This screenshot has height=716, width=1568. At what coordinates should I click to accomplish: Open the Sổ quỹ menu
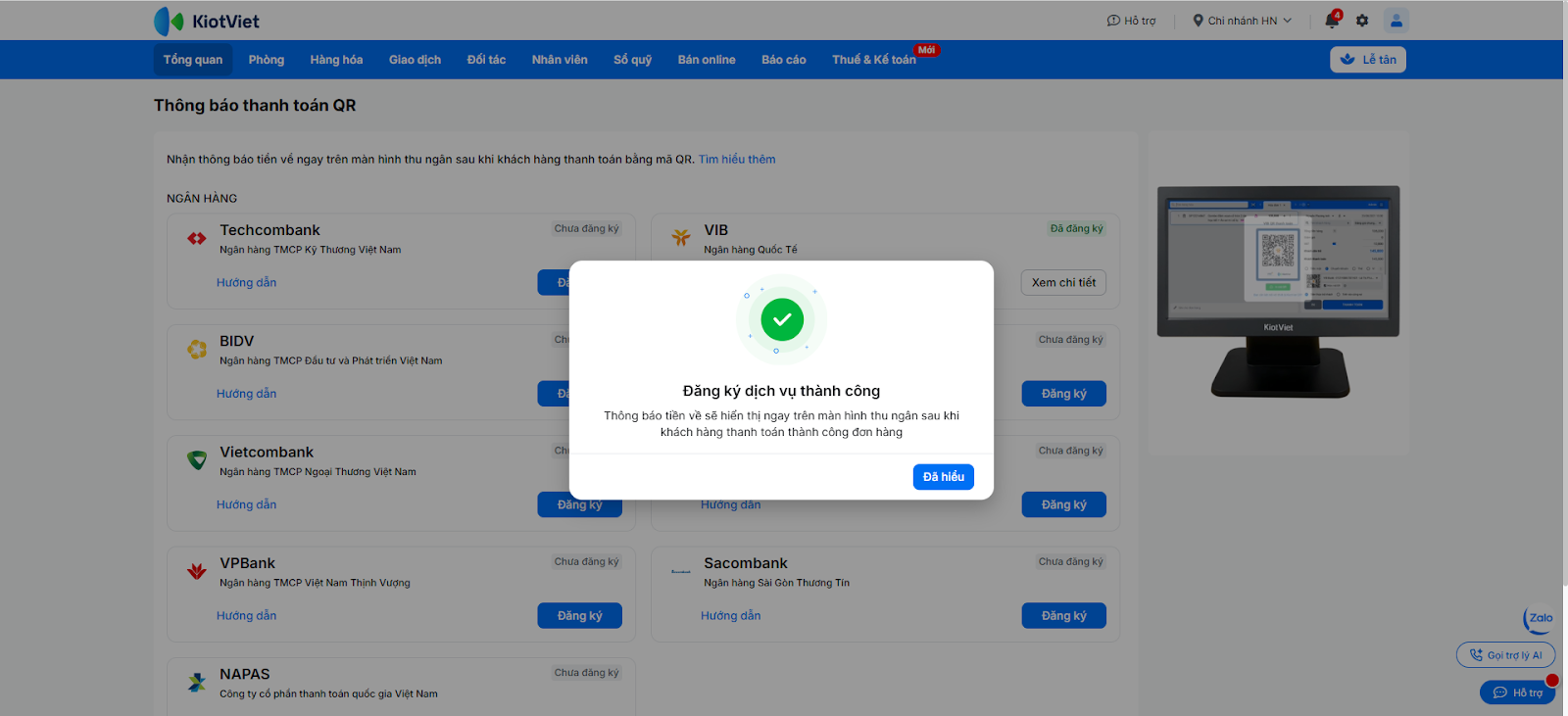click(x=633, y=60)
